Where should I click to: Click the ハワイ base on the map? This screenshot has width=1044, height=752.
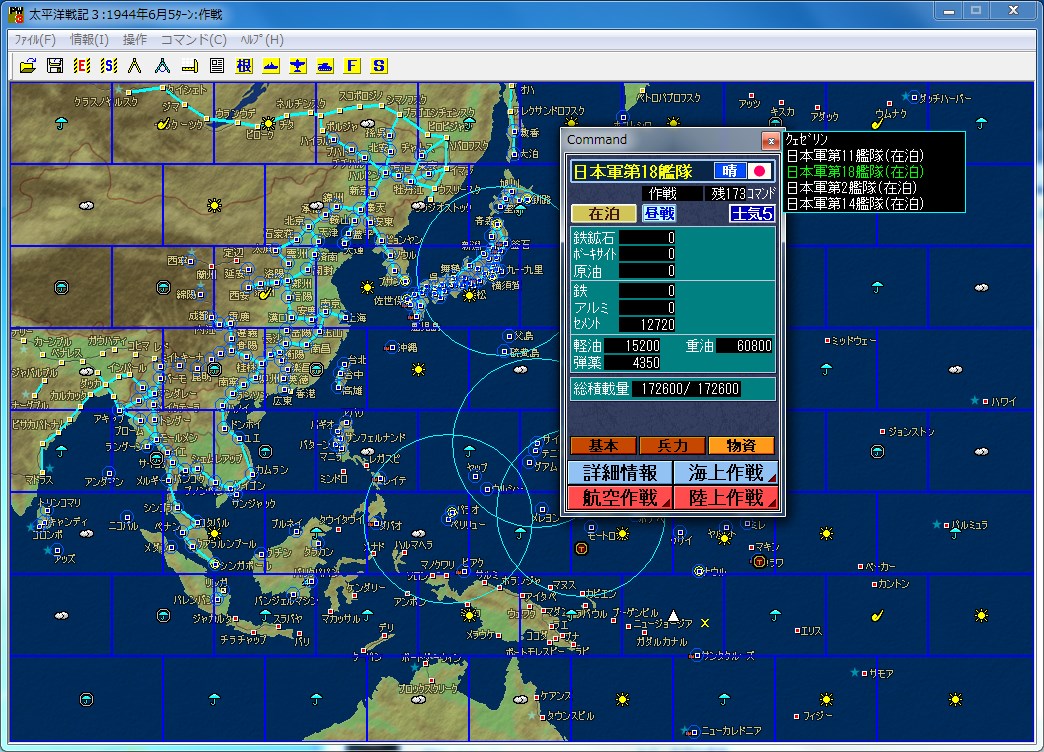click(985, 402)
